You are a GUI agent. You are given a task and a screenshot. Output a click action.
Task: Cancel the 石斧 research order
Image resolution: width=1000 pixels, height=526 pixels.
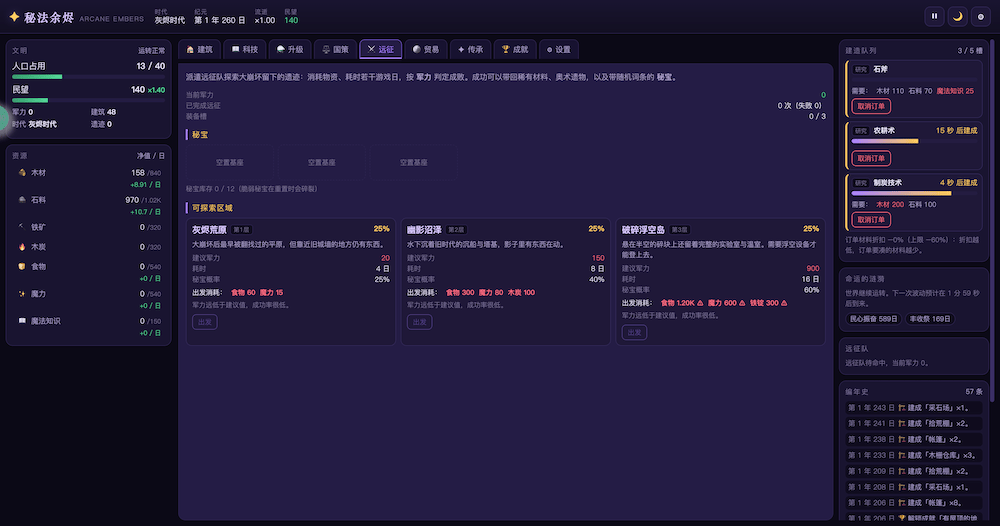871,106
